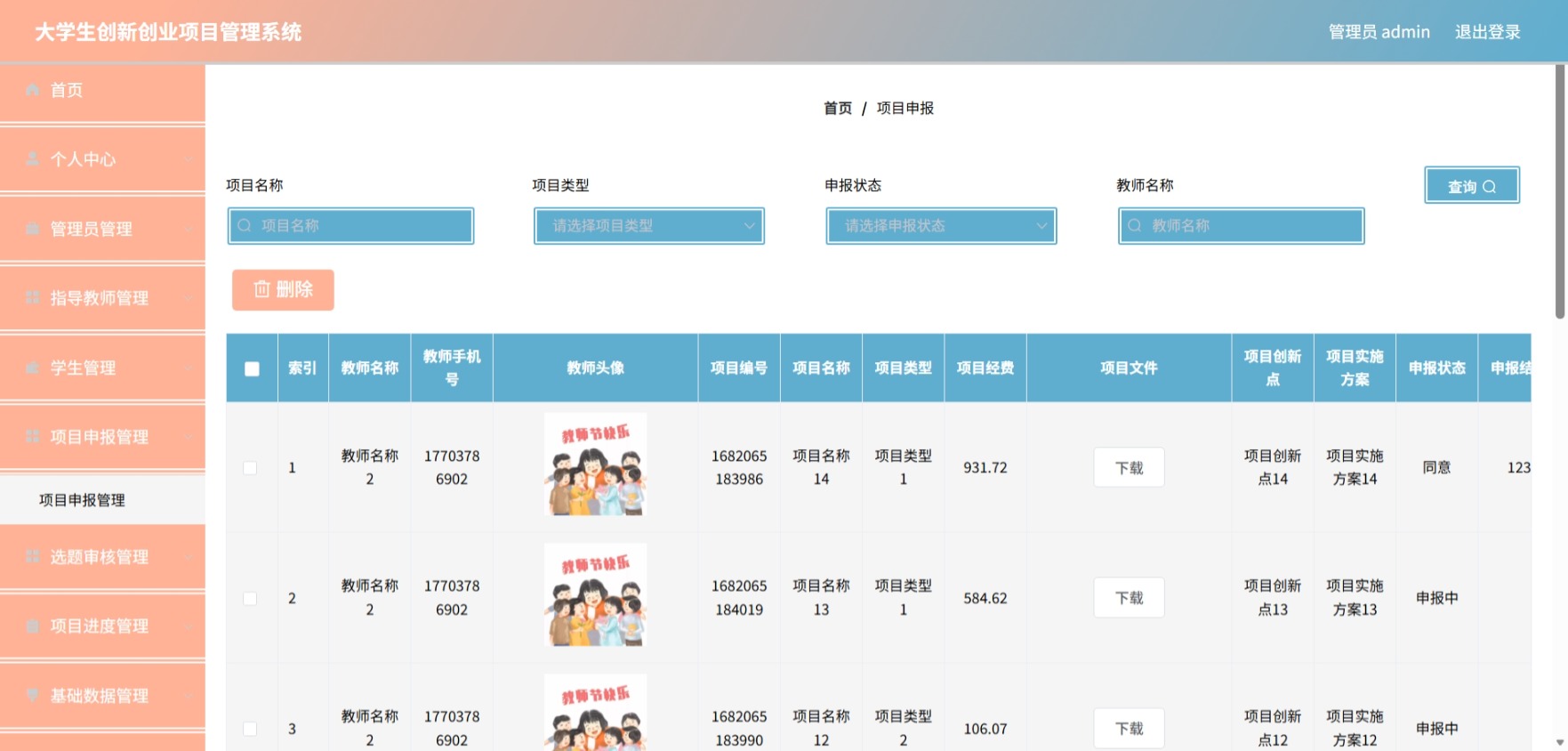Expand the 管理员管理 menu chevron
The width and height of the screenshot is (1568, 751).
(189, 229)
